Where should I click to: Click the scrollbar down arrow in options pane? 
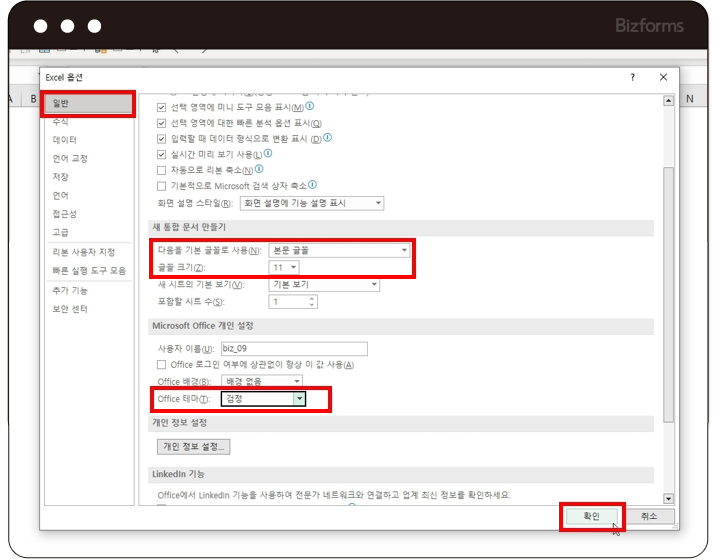point(668,499)
